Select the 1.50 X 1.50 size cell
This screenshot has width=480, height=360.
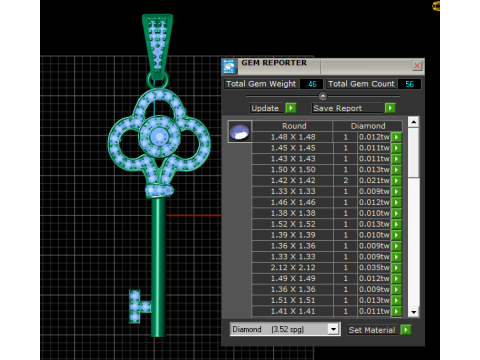click(x=293, y=170)
